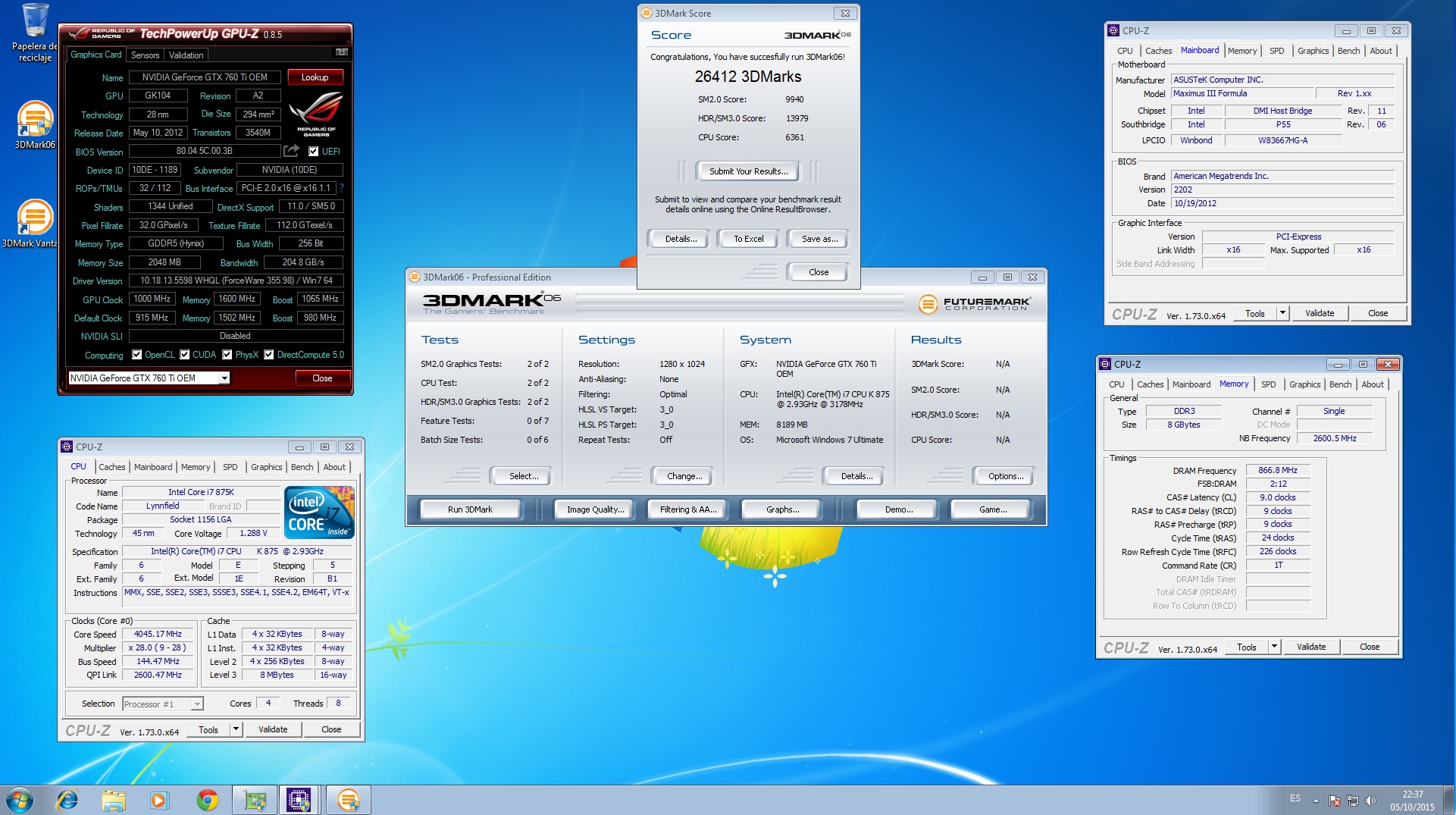This screenshot has height=815, width=1456.
Task: Open the Windows Start button
Action: pos(20,800)
